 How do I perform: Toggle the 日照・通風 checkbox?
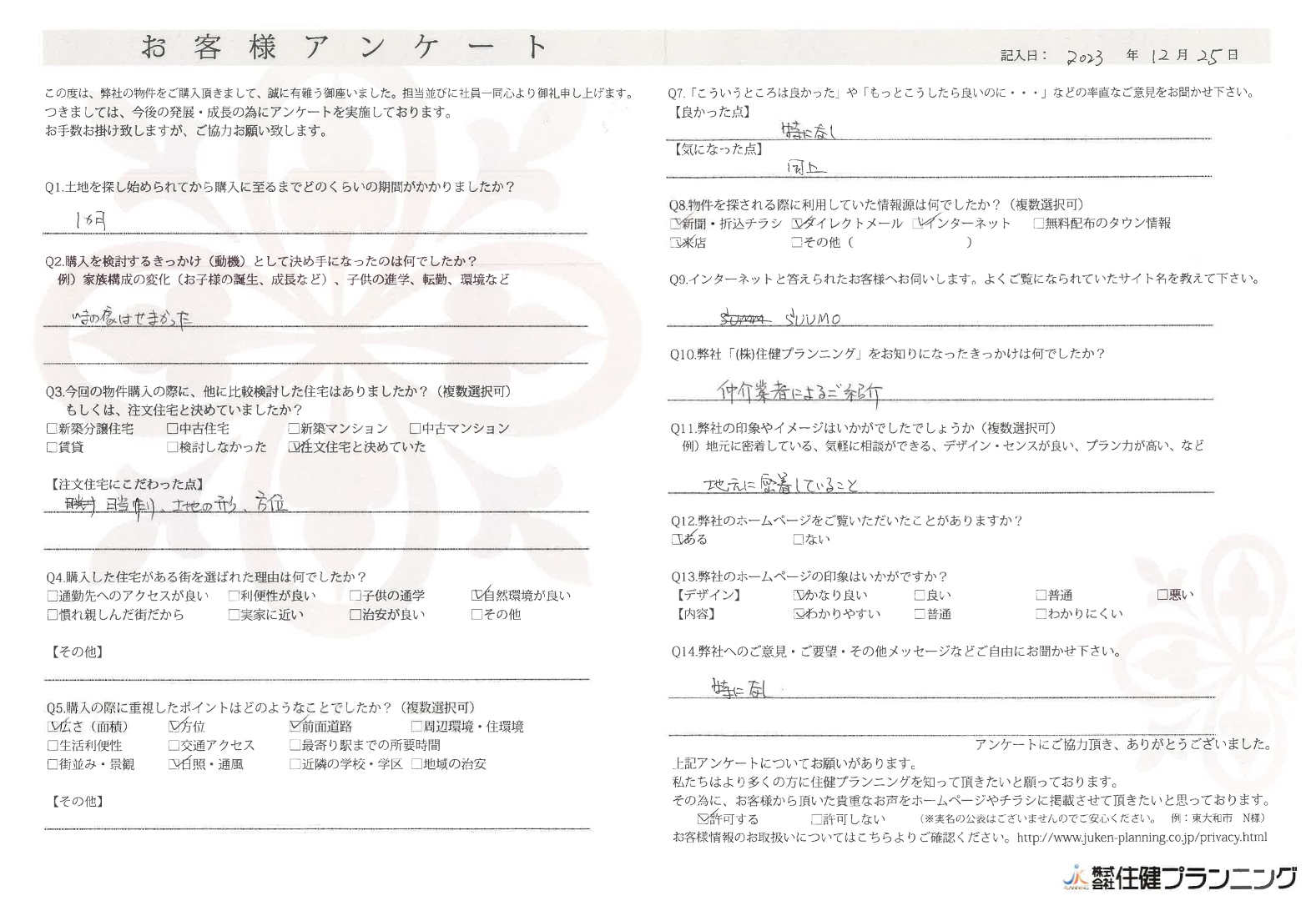point(174,764)
